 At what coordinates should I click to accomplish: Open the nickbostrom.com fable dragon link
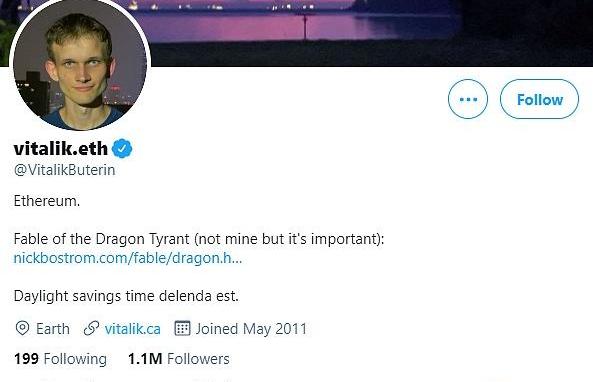(x=128, y=258)
